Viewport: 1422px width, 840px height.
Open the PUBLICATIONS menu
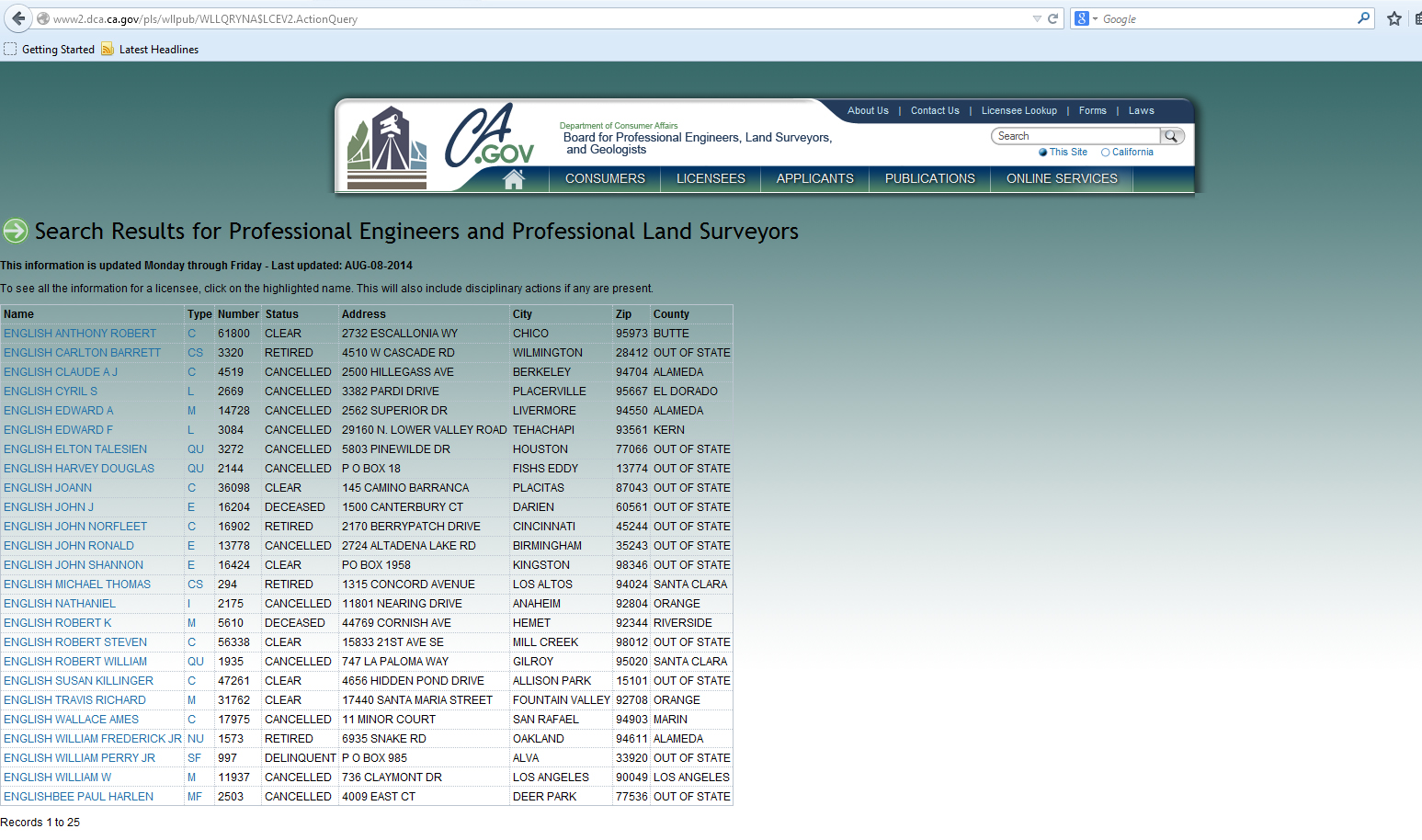(929, 179)
